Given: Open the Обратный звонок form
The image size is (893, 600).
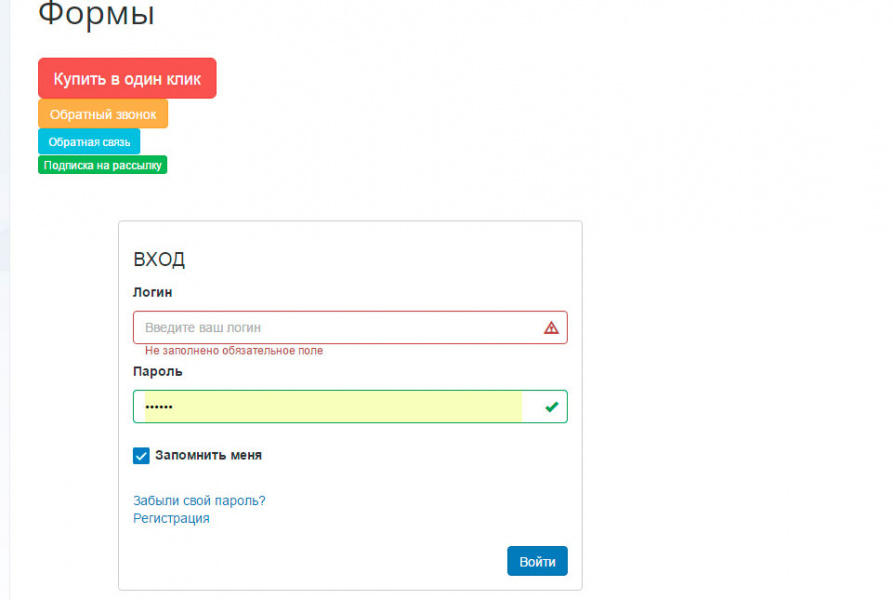Looking at the screenshot, I should coord(103,114).
